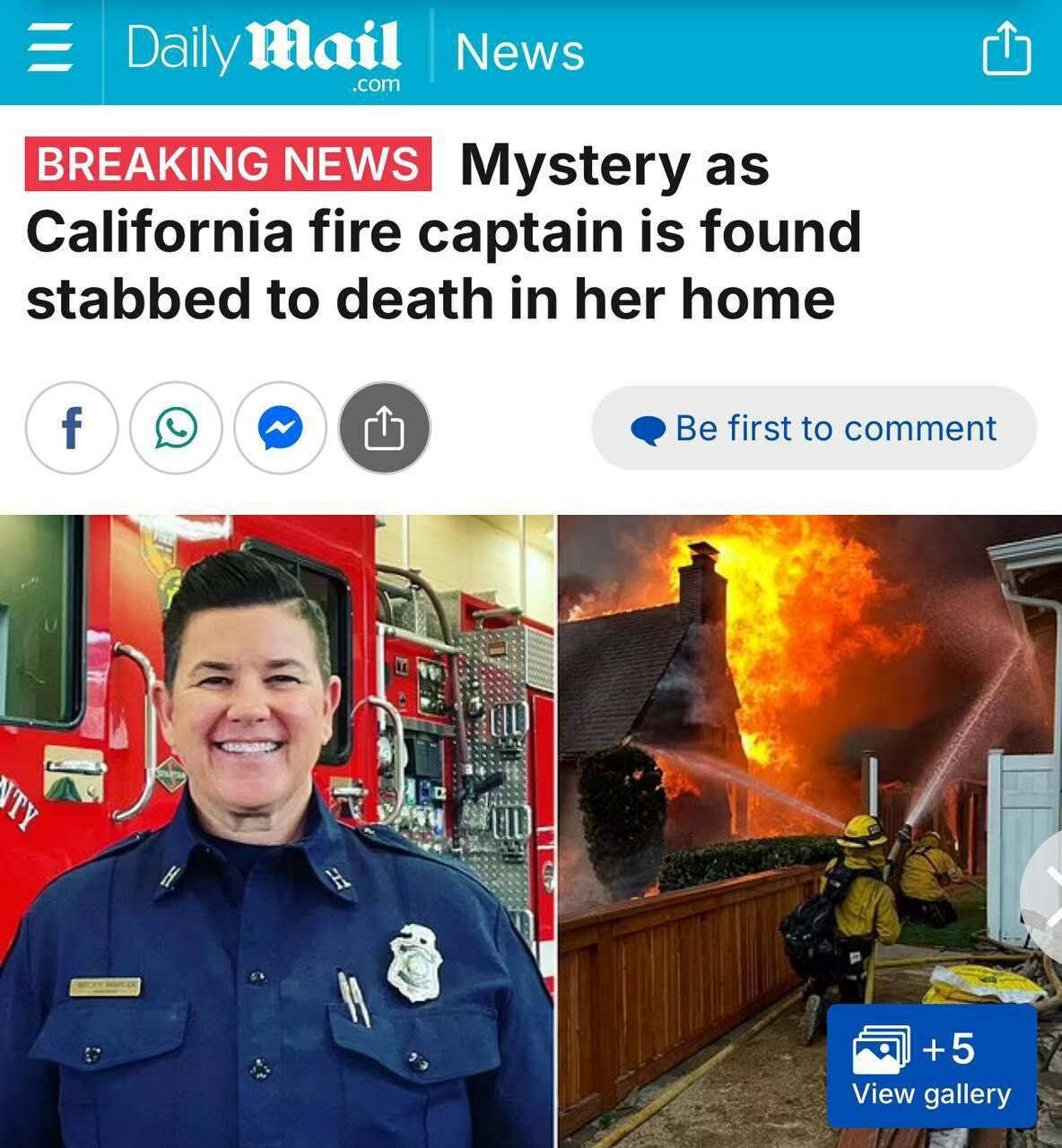The width and height of the screenshot is (1062, 1148).
Task: View the smiling fire captain portrait photo
Action: (276, 831)
